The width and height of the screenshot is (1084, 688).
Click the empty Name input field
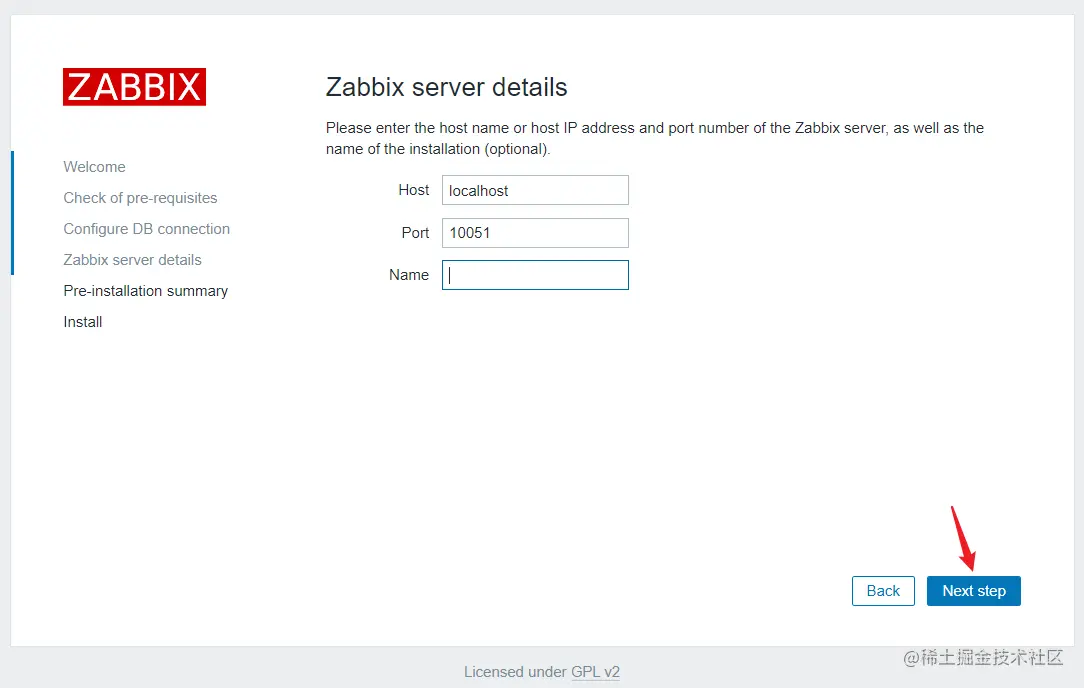pyautogui.click(x=535, y=275)
